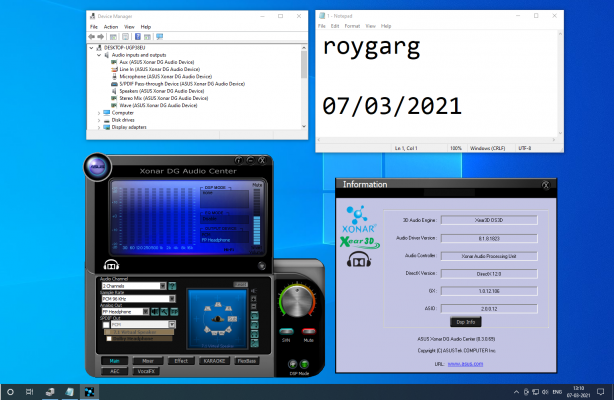Toggle the red Mute button

pyautogui.click(x=309, y=331)
